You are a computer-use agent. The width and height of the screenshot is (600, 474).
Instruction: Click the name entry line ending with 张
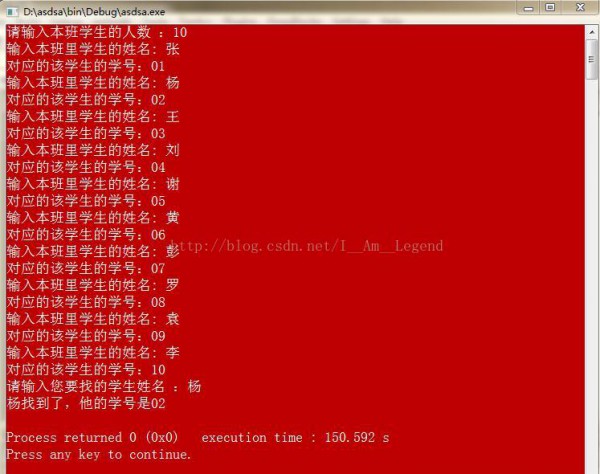coord(93,49)
